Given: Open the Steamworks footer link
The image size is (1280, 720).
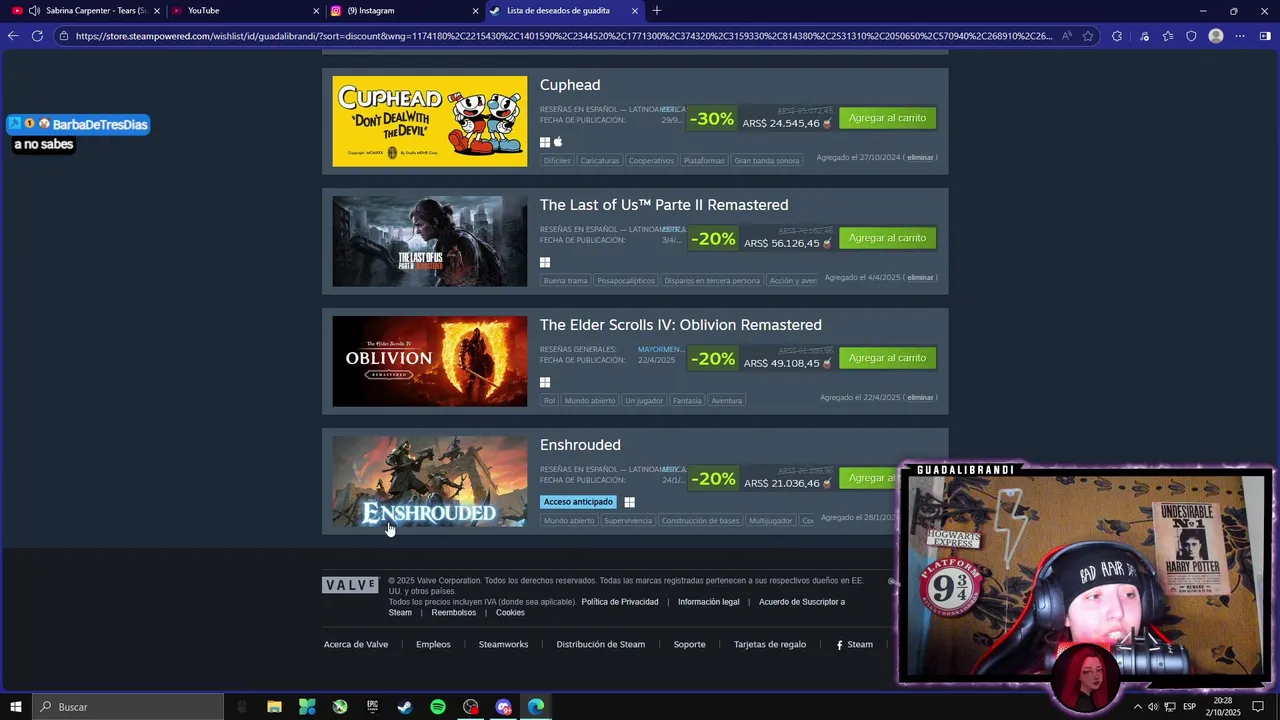Looking at the screenshot, I should (x=503, y=645).
